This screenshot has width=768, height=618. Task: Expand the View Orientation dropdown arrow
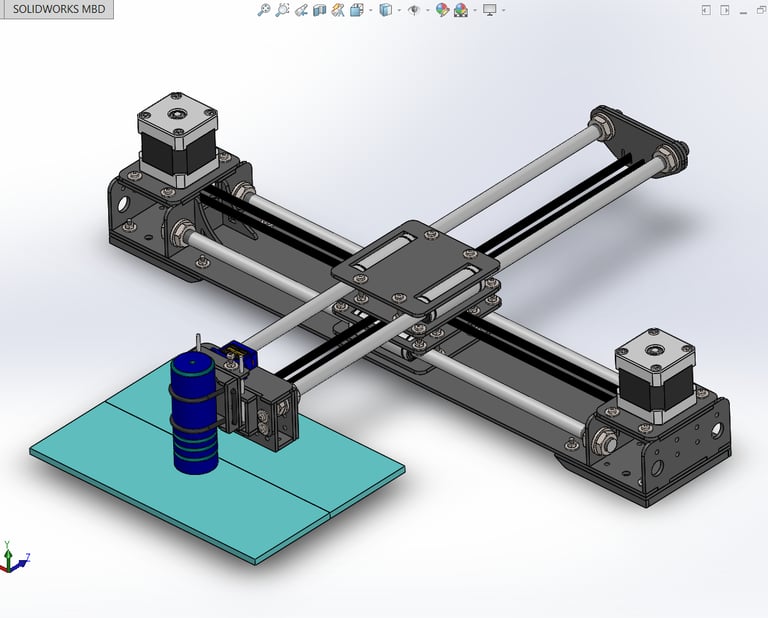(370, 10)
